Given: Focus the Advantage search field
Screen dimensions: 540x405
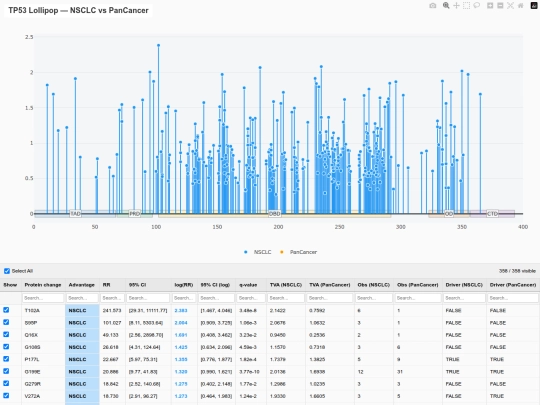Looking at the screenshot, I should 82,298.
